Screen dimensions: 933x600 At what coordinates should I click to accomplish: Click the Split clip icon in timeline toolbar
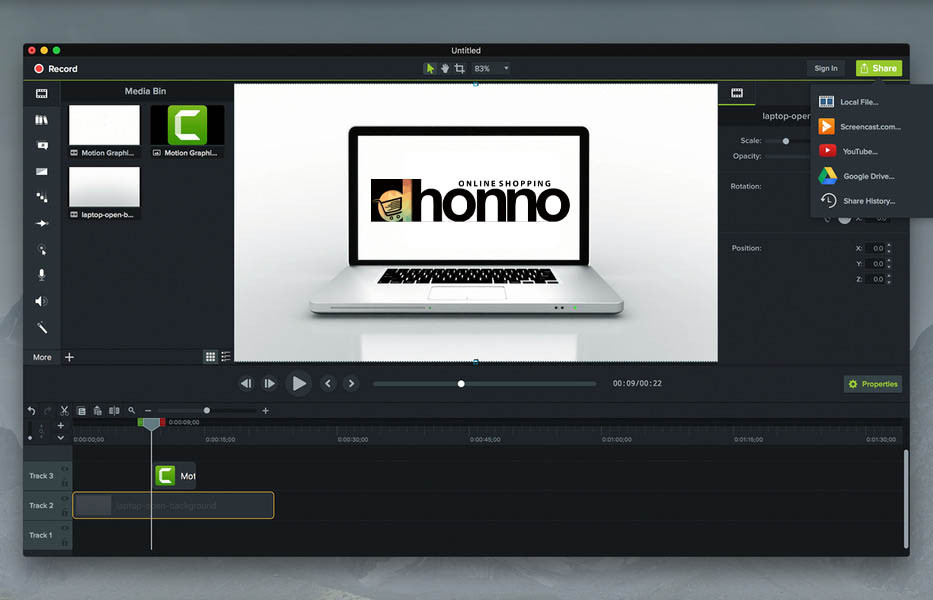[114, 411]
